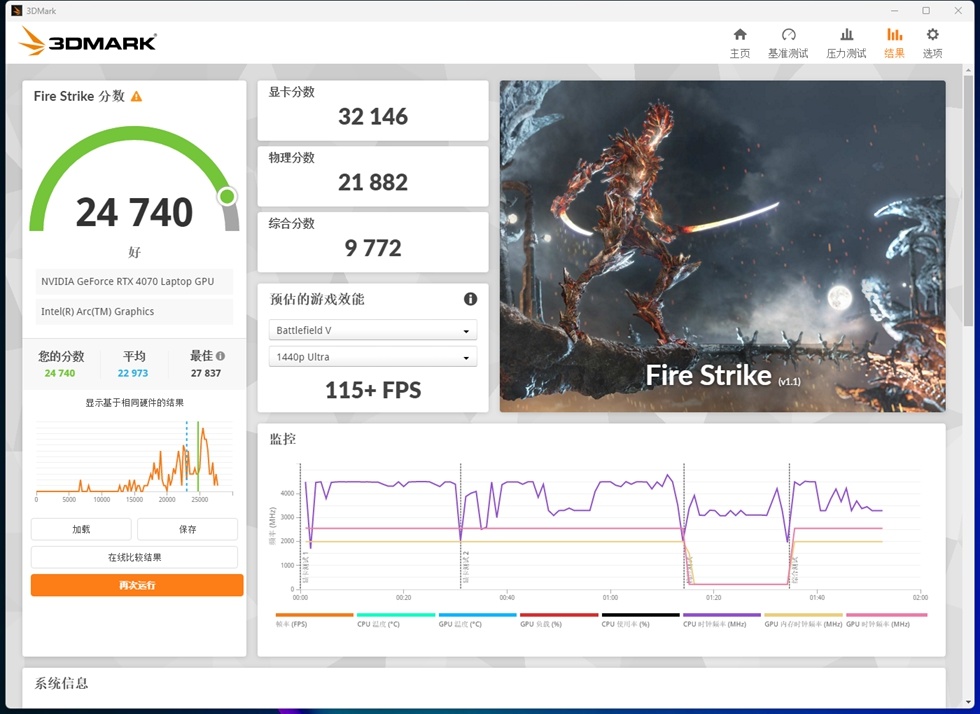Click the 保存 save button
This screenshot has height=714, width=980.
(x=188, y=529)
